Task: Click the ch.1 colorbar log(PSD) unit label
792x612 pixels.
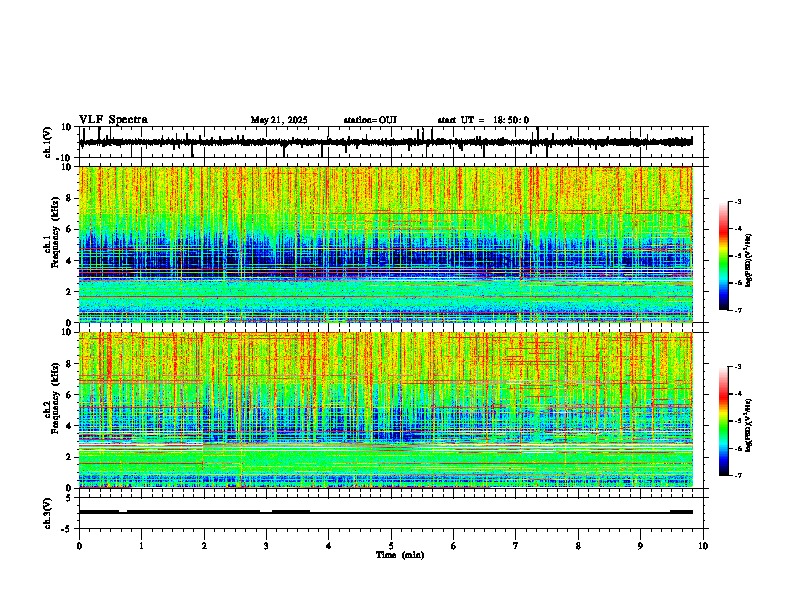Action: click(x=749, y=260)
